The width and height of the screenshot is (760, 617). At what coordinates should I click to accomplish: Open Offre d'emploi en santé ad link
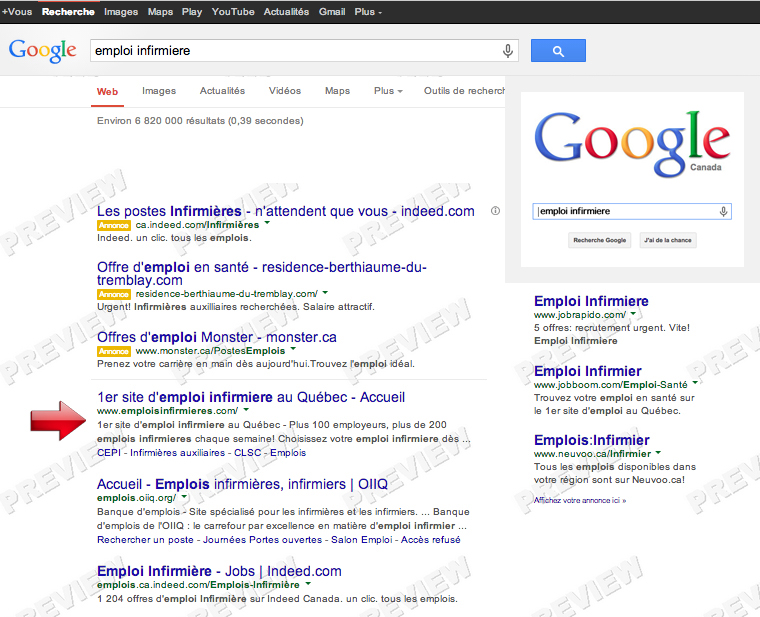click(262, 273)
